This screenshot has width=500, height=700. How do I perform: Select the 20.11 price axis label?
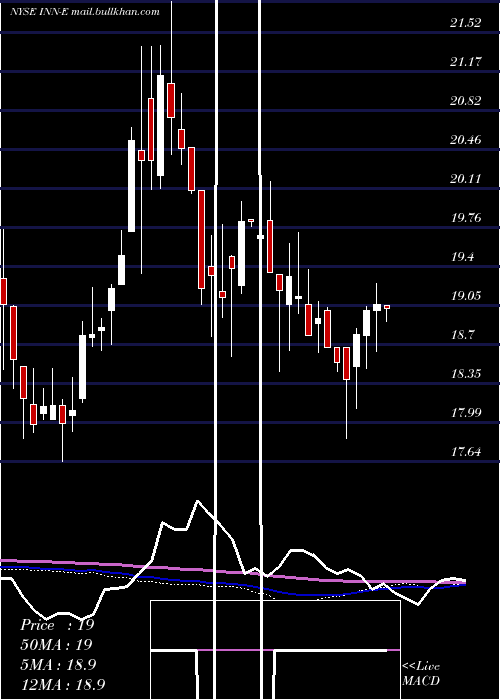pyautogui.click(x=466, y=179)
